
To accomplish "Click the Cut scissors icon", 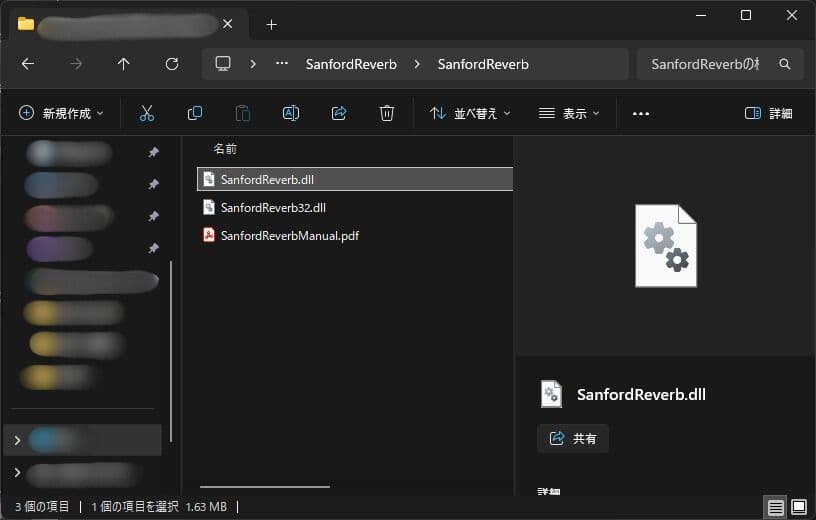I will 147,114.
